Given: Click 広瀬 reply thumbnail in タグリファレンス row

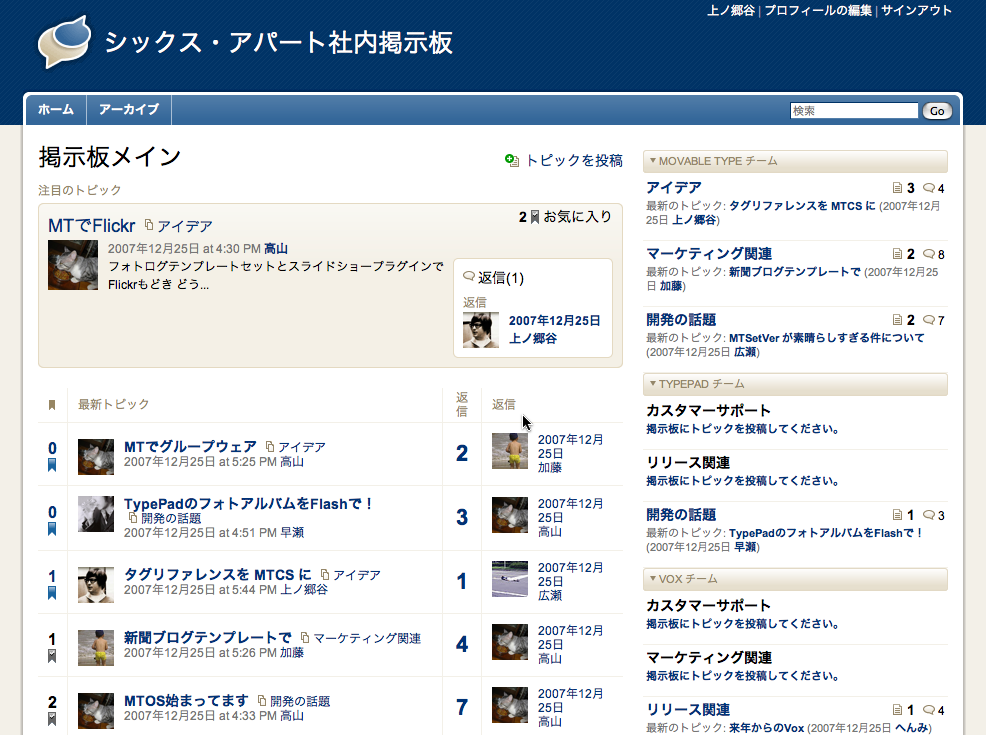Looking at the screenshot, I should 510,579.
